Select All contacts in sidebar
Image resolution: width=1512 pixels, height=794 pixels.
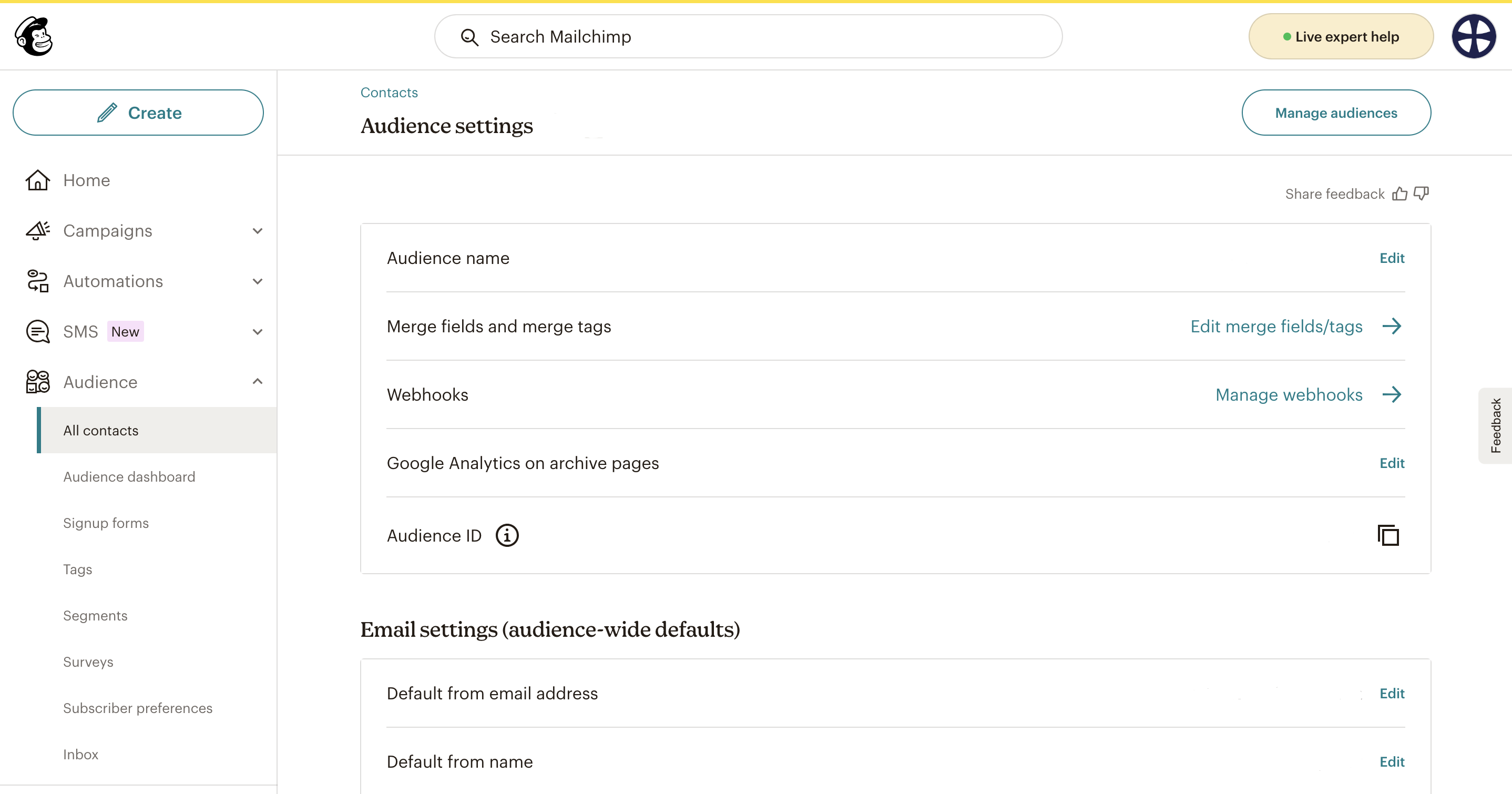[157, 431]
